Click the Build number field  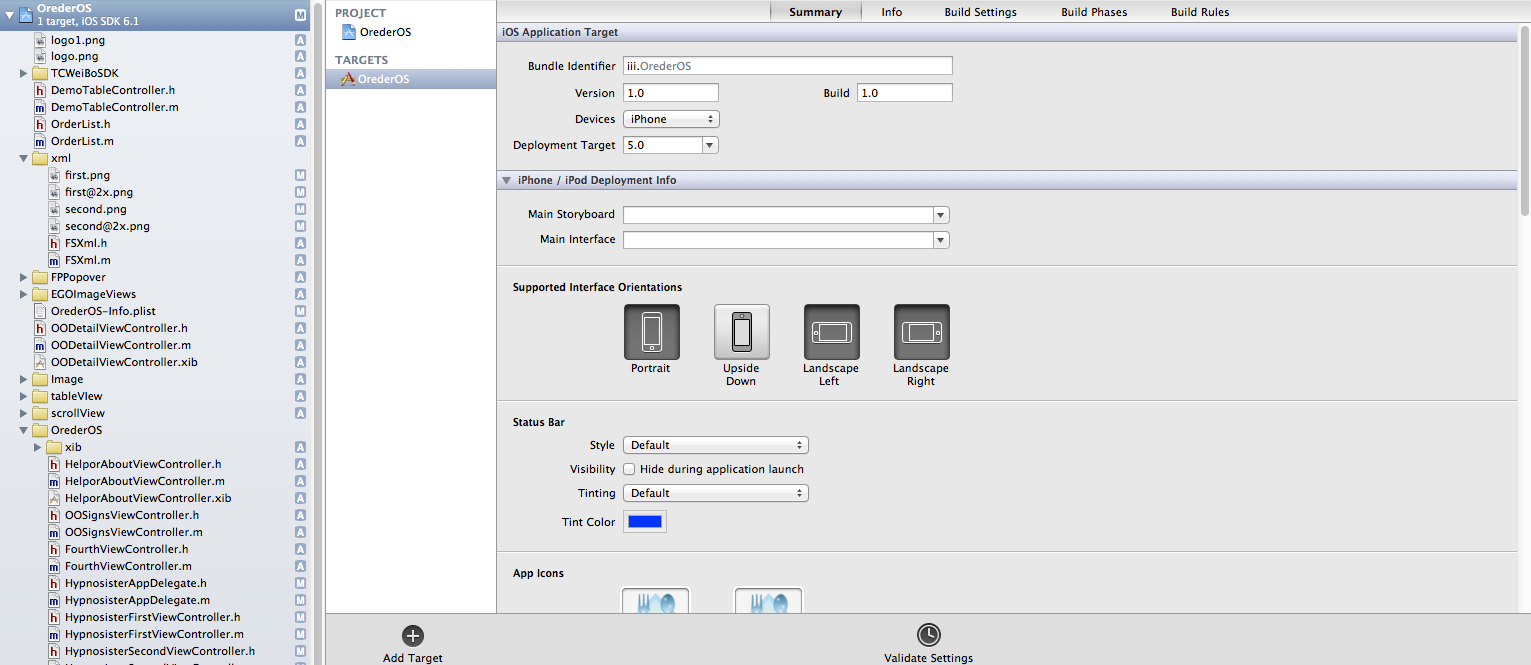[x=905, y=93]
